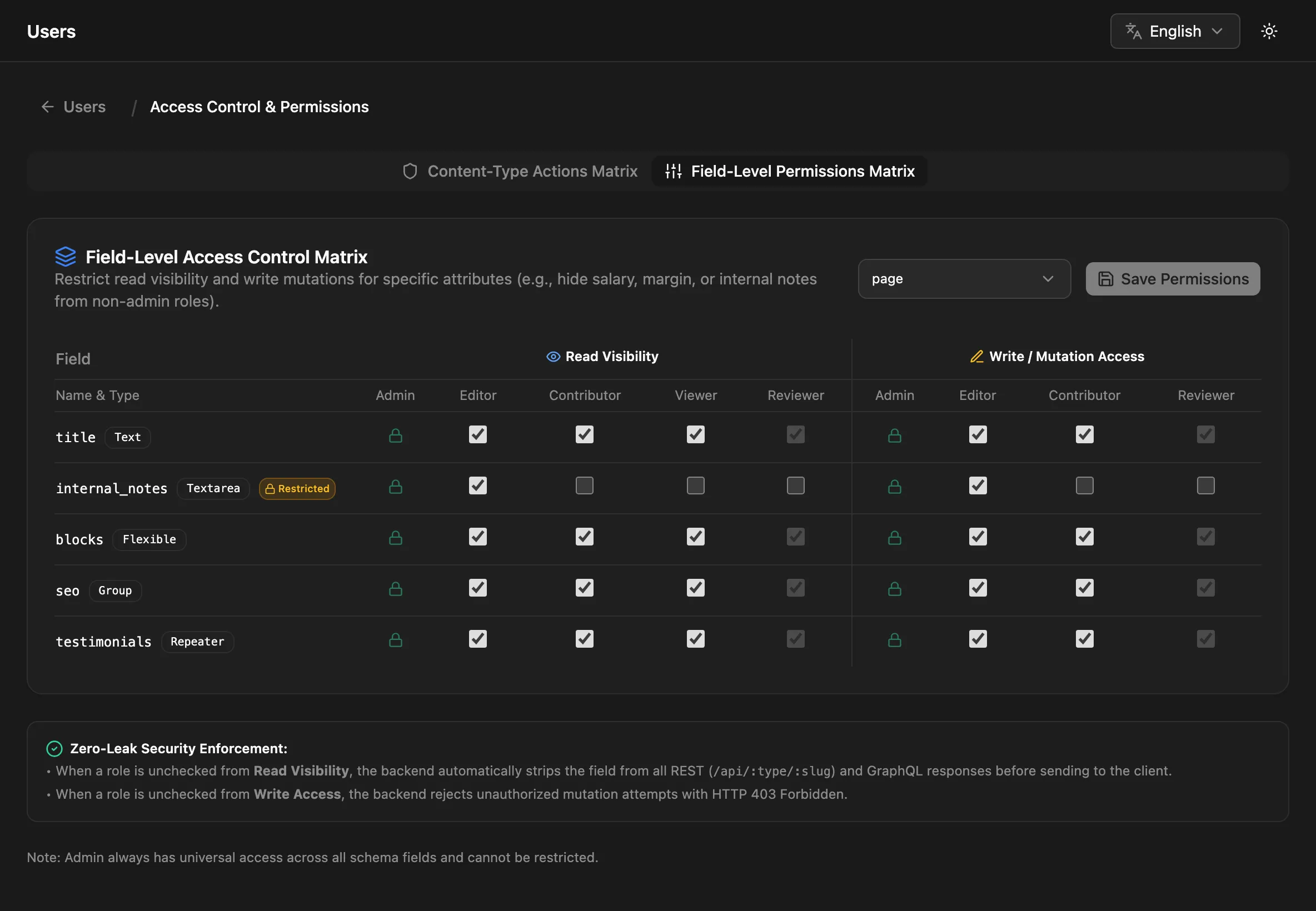Click the green check icon by Zero-Leak Security Enforcement
This screenshot has width=1316, height=911.
tap(54, 748)
